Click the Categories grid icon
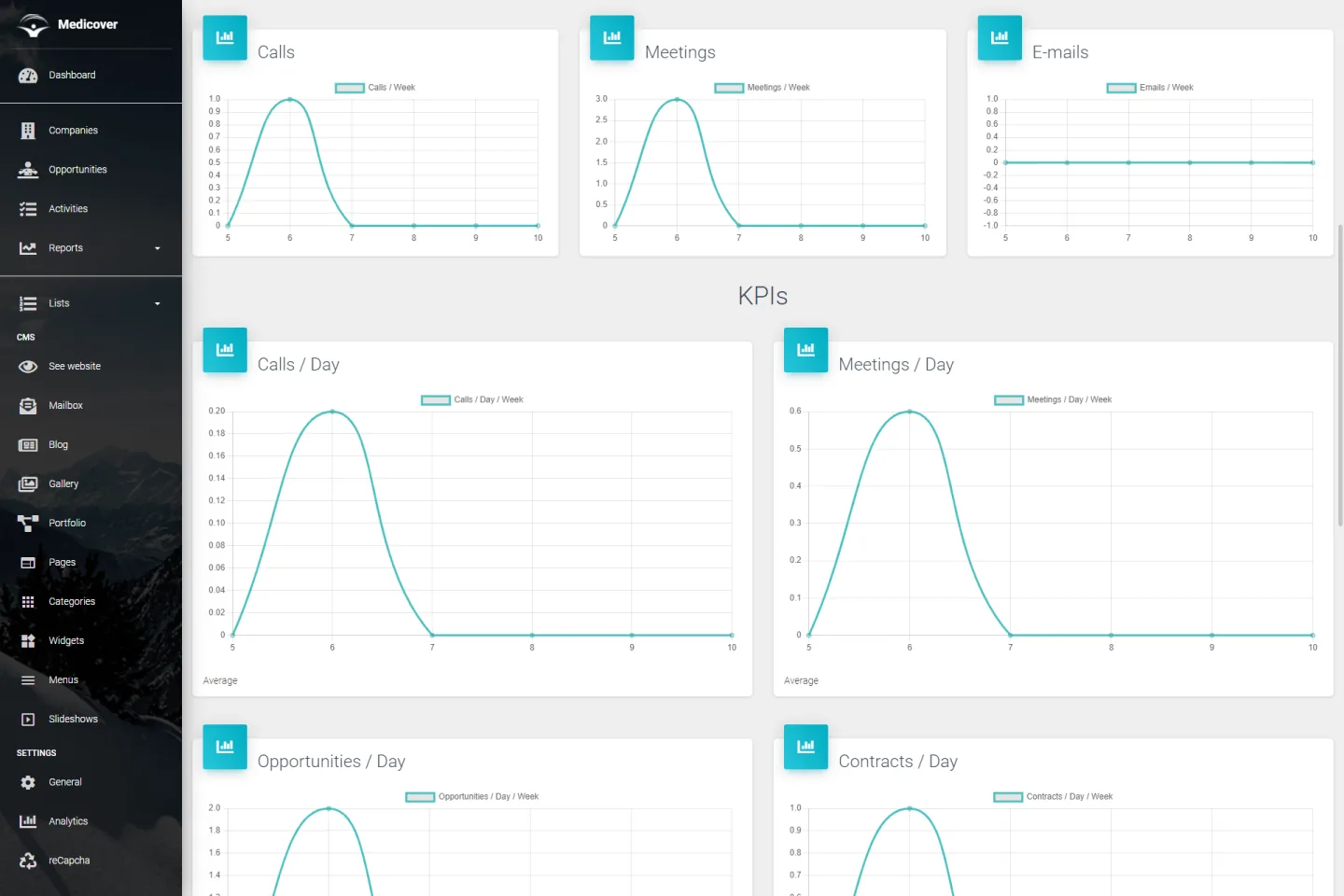 pos(28,602)
